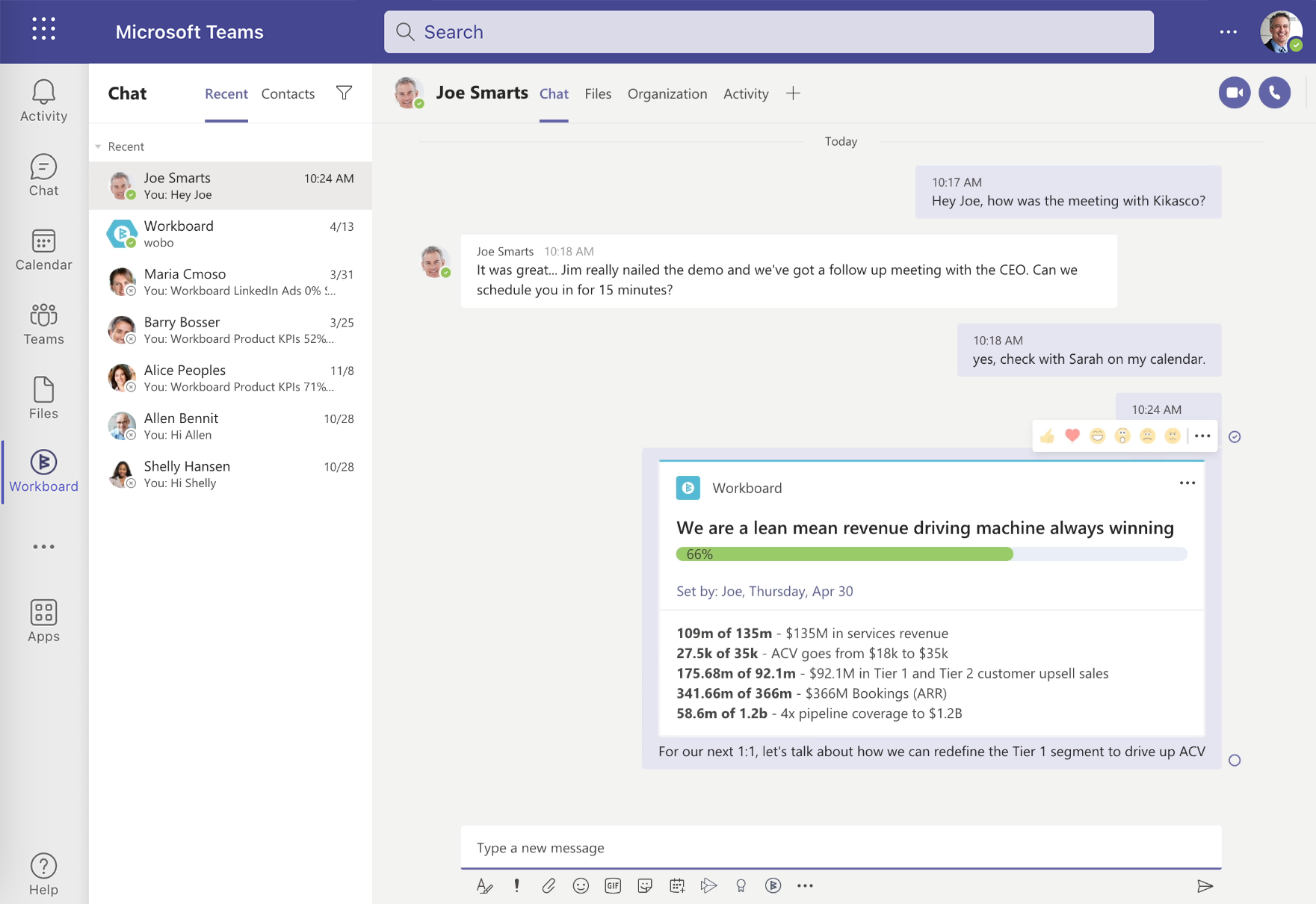
Task: Click Joe Smarts avatar in chat header
Action: (408, 93)
